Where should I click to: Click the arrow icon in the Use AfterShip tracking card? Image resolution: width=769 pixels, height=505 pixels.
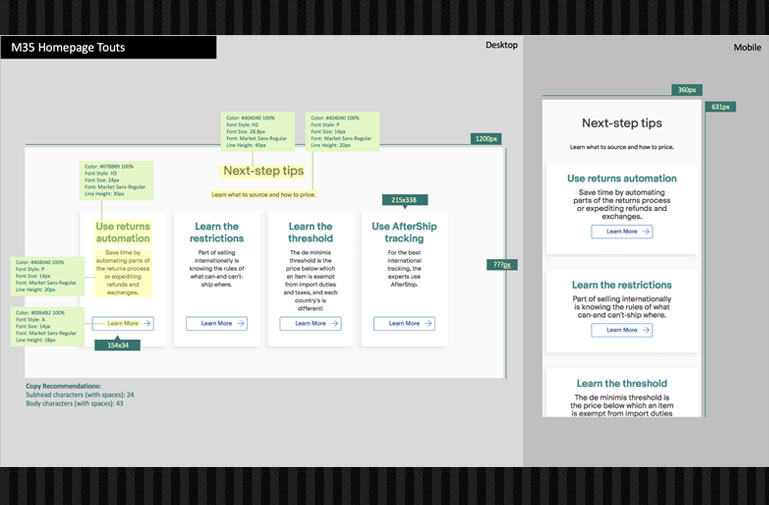tap(427, 324)
